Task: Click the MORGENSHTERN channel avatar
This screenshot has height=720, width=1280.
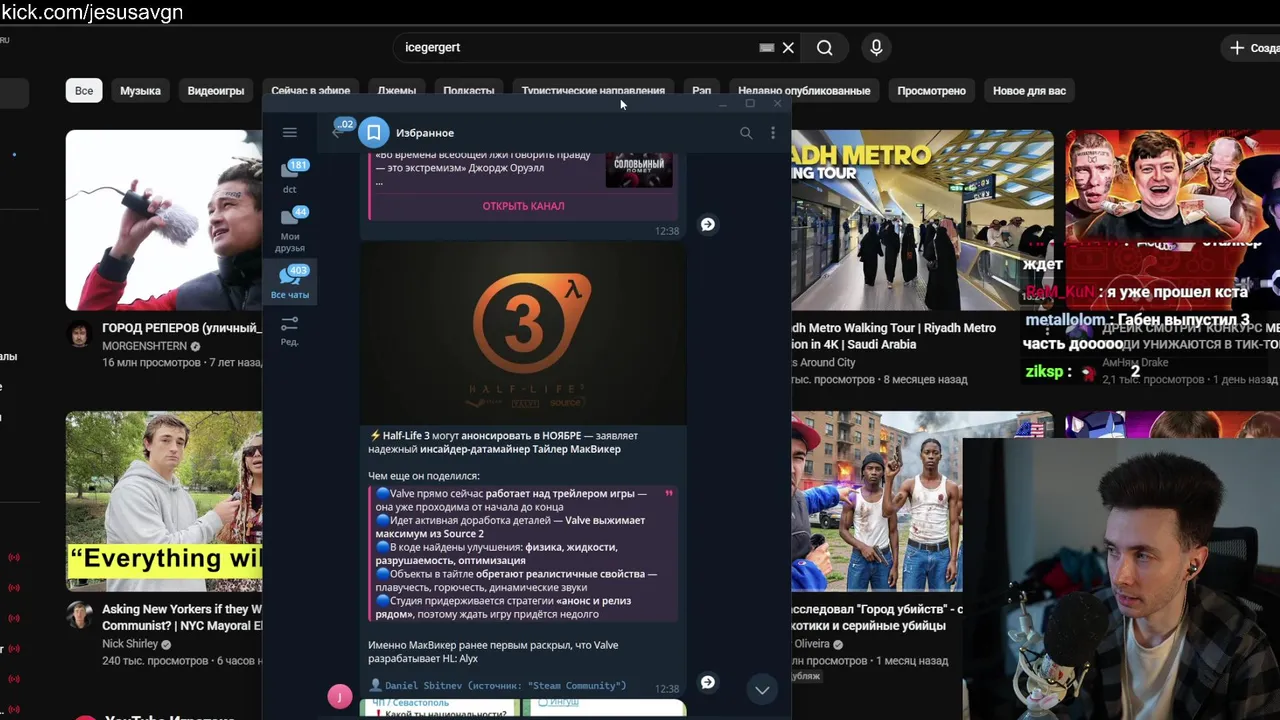Action: [80, 334]
